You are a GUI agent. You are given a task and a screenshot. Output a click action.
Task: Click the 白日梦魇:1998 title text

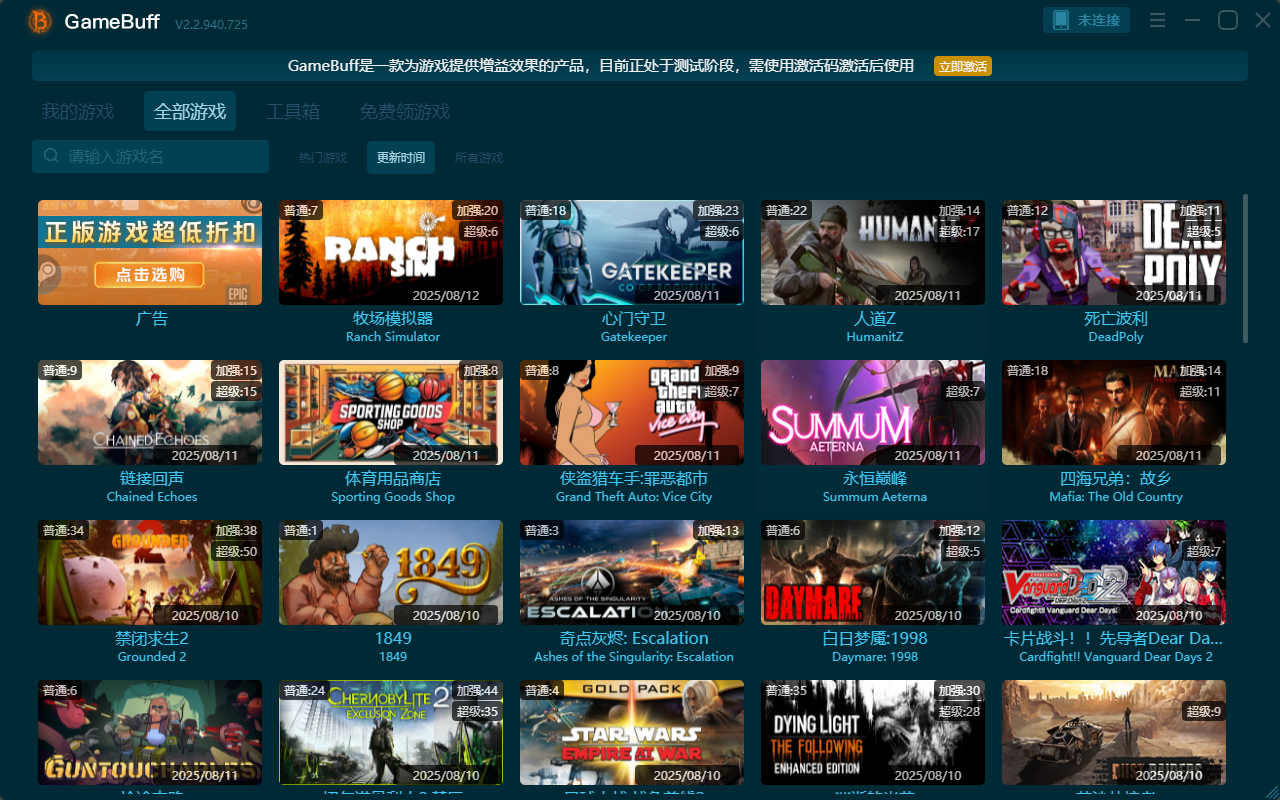pos(875,638)
